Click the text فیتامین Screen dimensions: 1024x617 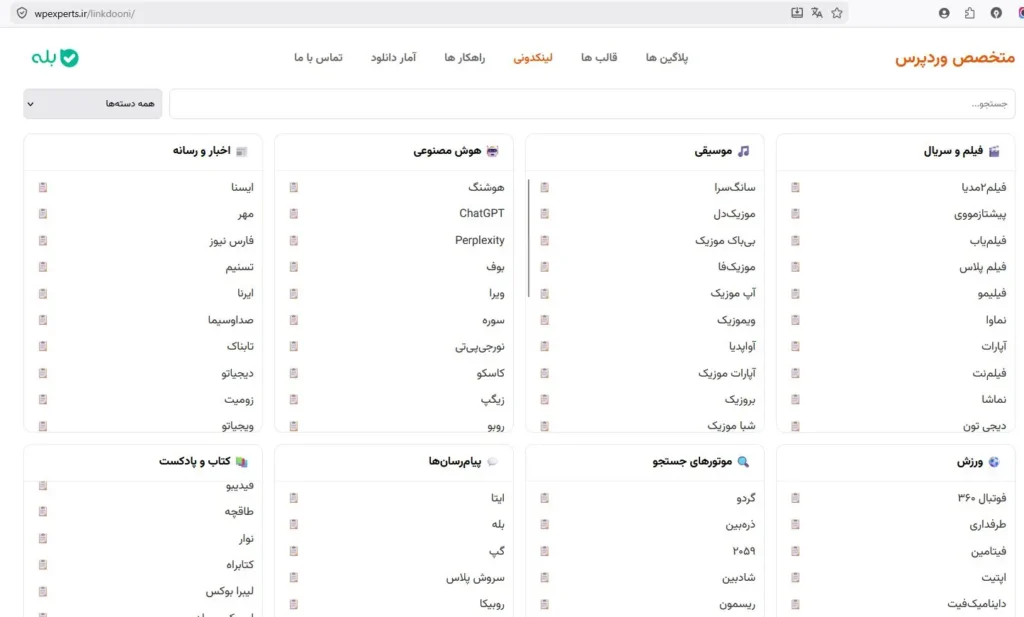pyautogui.click(x=989, y=551)
